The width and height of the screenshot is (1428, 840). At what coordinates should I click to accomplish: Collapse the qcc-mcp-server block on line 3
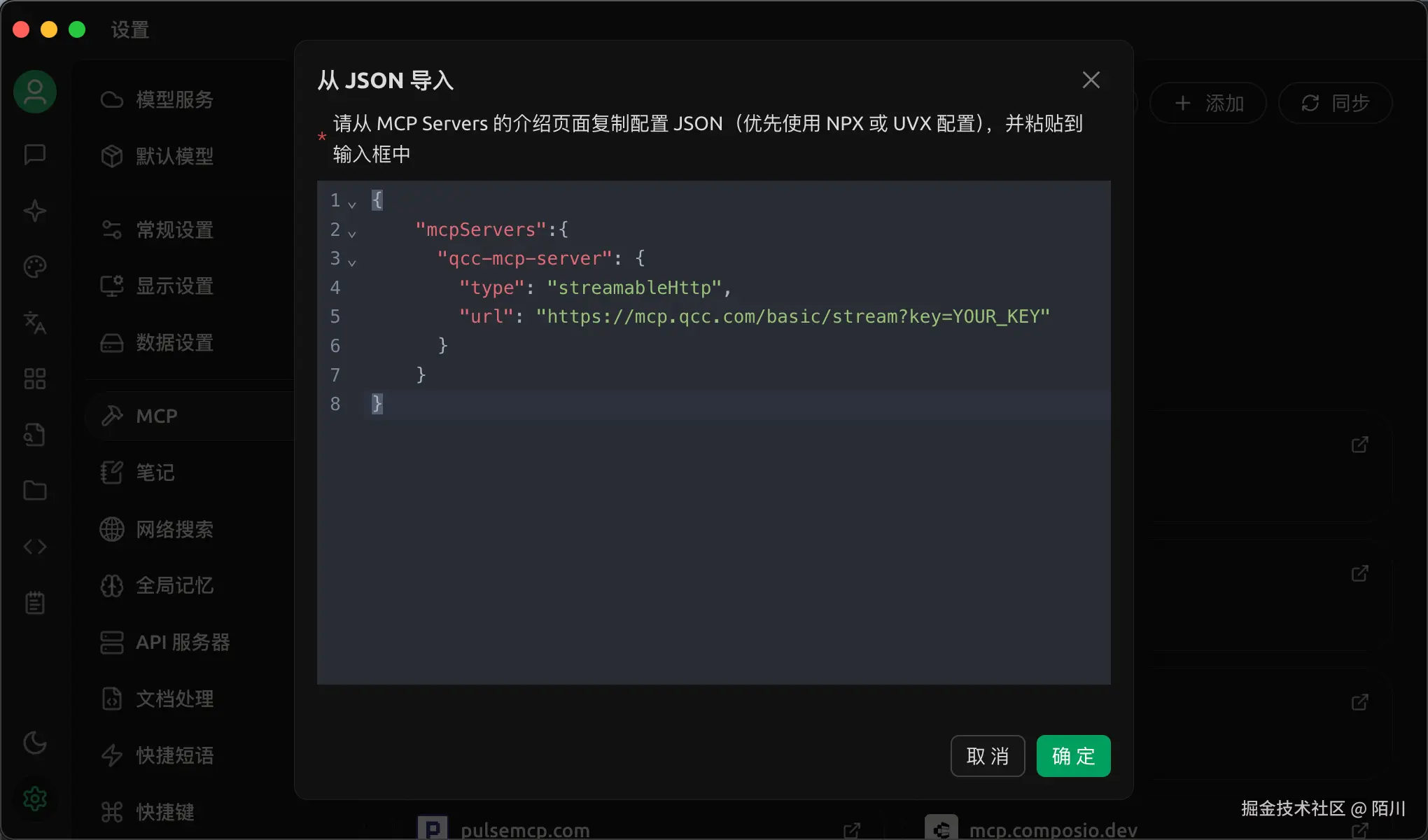tap(352, 262)
